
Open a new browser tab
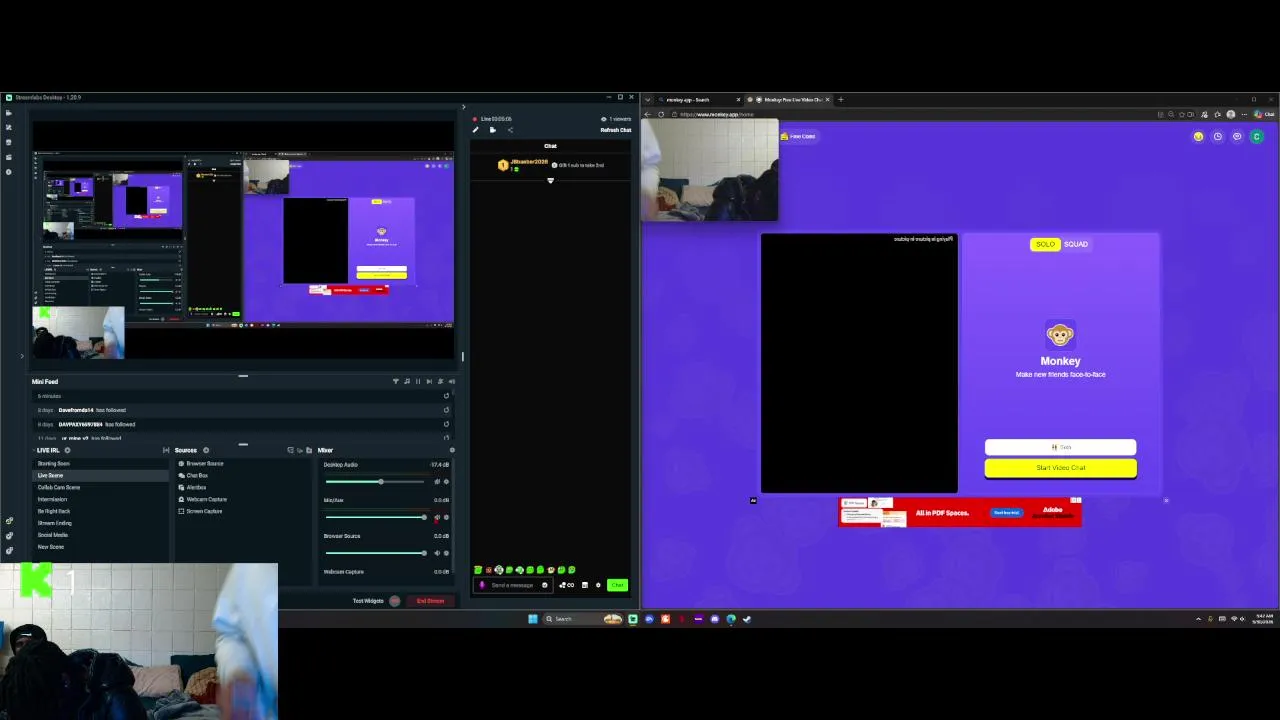tap(841, 100)
